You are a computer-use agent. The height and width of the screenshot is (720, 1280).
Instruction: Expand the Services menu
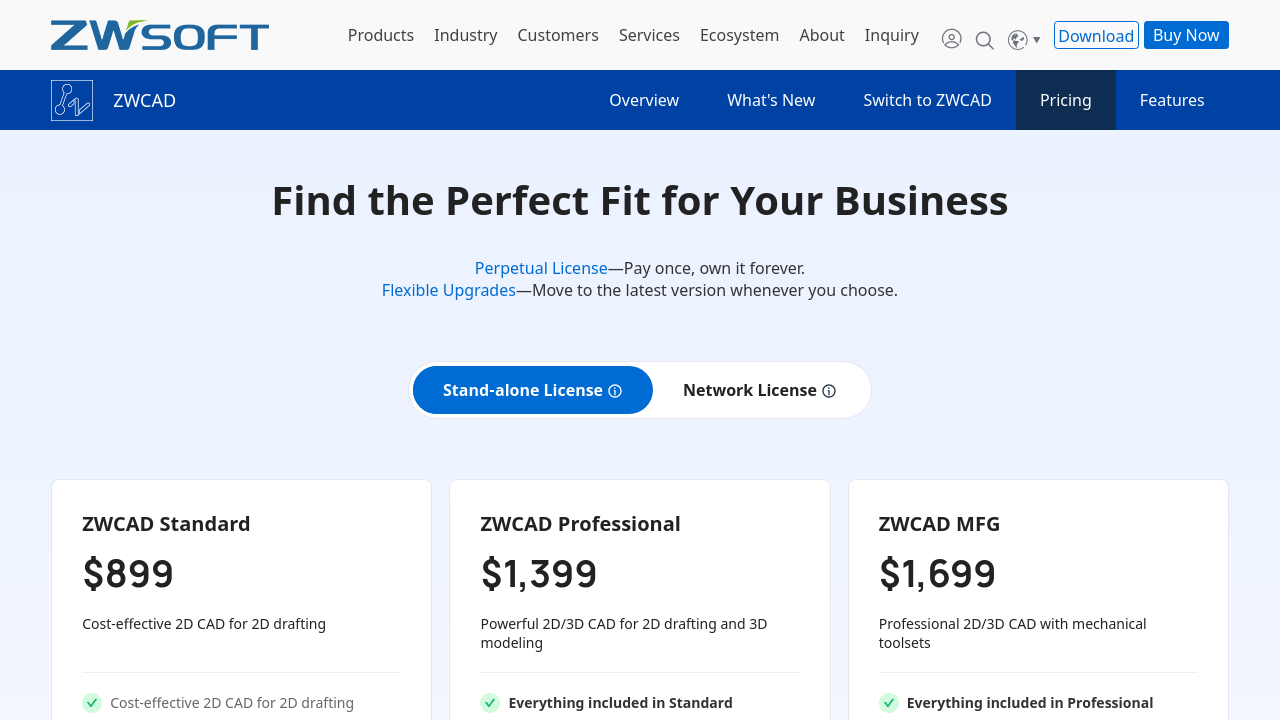click(649, 35)
